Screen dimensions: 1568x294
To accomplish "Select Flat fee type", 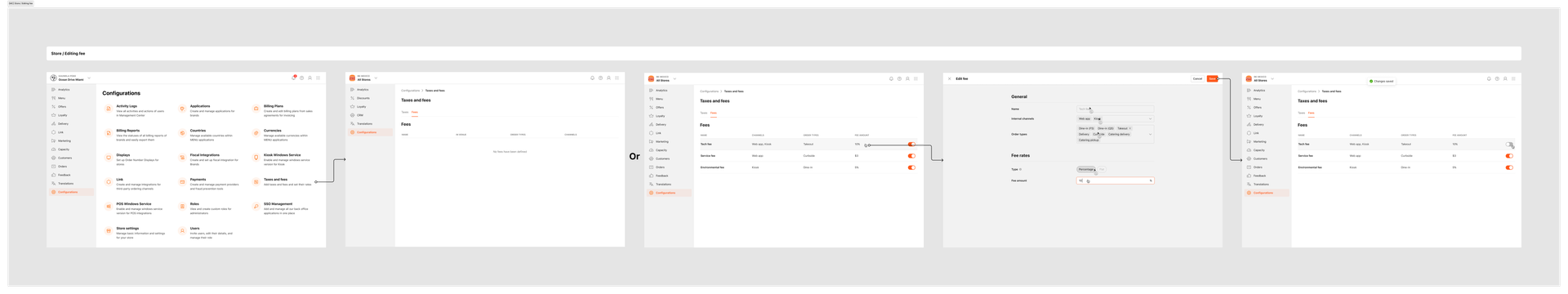I will pyautogui.click(x=1101, y=169).
